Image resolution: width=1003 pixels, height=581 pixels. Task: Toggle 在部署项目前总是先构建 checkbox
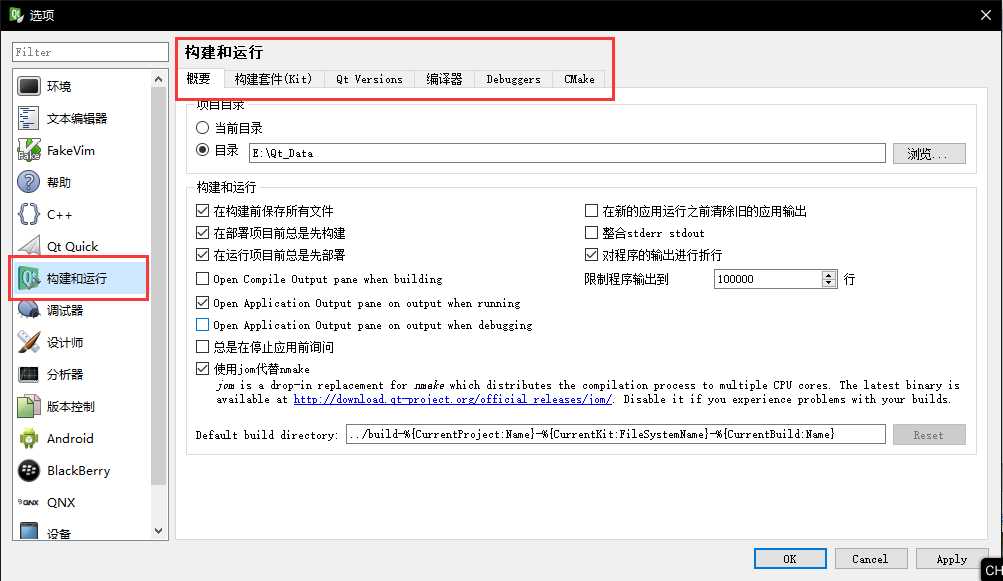point(202,232)
